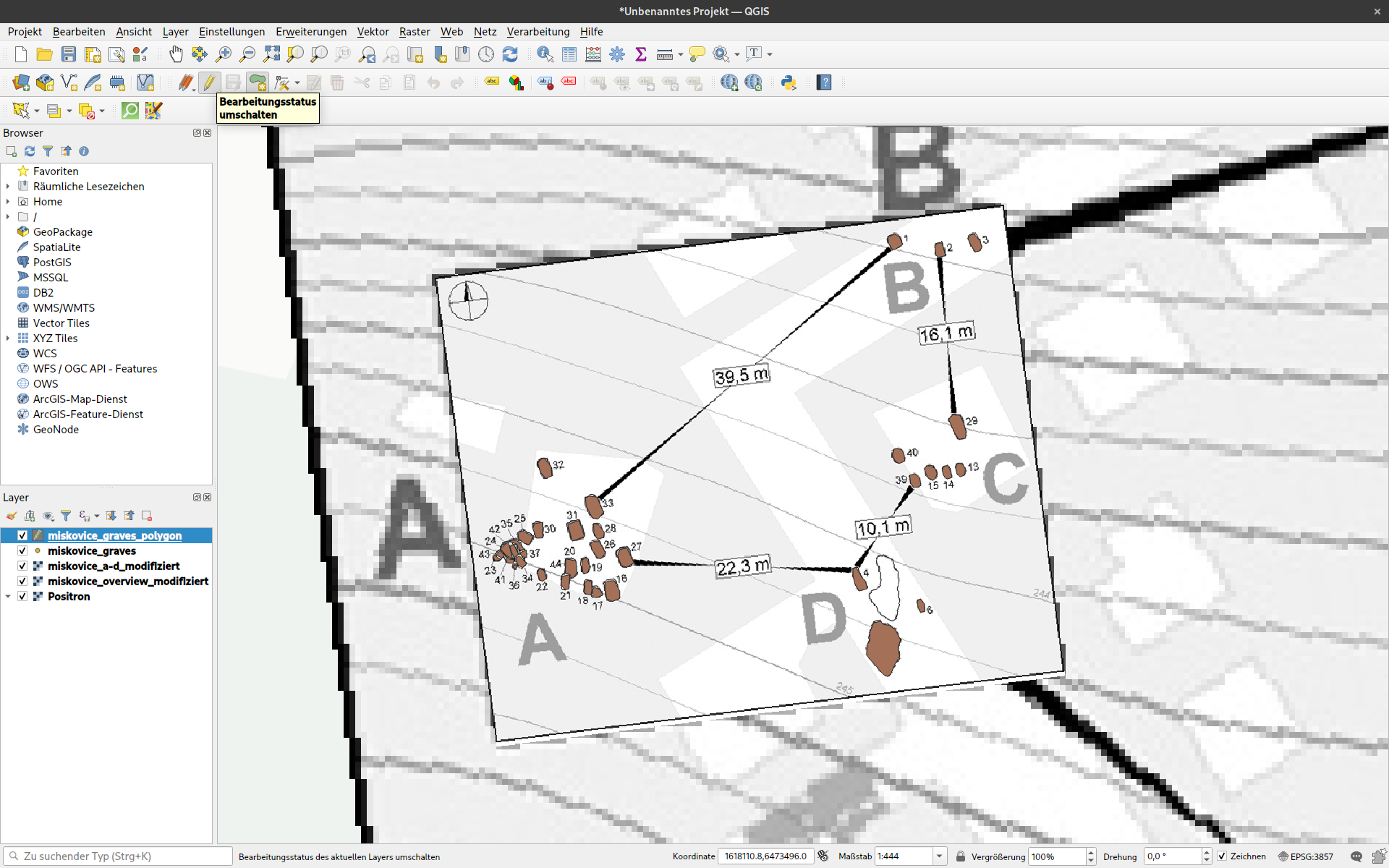
Task: Select the WMS/WMTS entry in Browser
Action: point(64,308)
